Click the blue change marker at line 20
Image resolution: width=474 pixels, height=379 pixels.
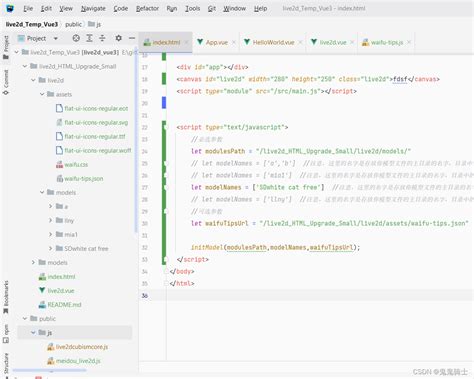(164, 103)
